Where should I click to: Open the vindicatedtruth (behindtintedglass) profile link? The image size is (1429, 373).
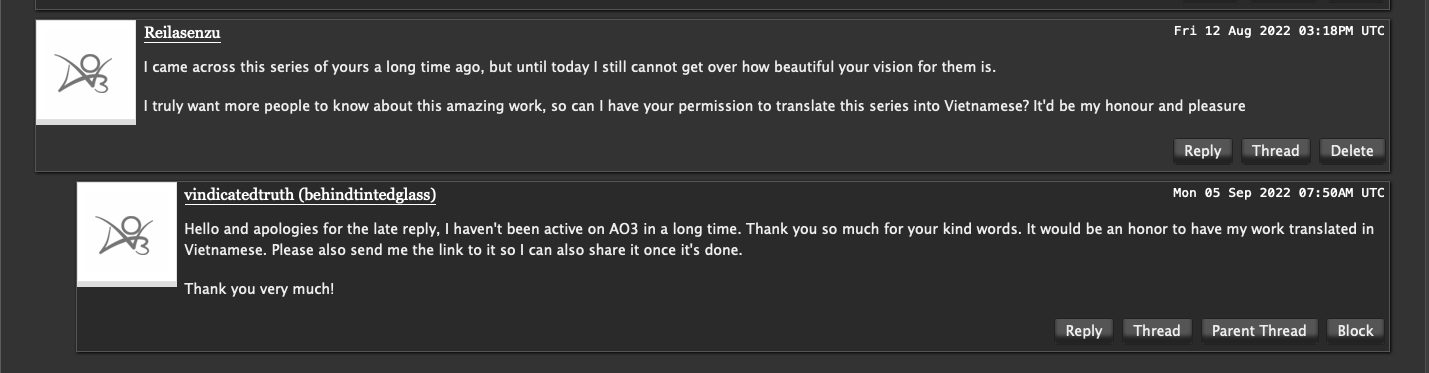(310, 195)
